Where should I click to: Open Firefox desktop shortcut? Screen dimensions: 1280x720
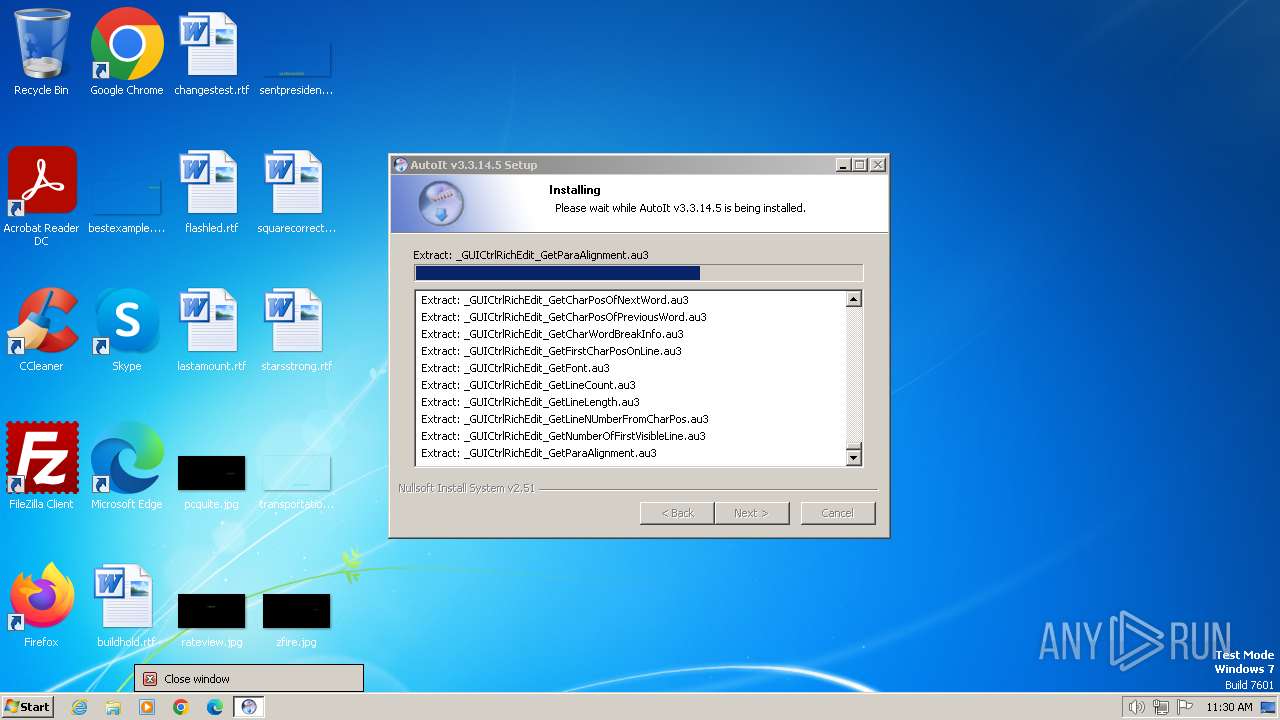pyautogui.click(x=41, y=605)
